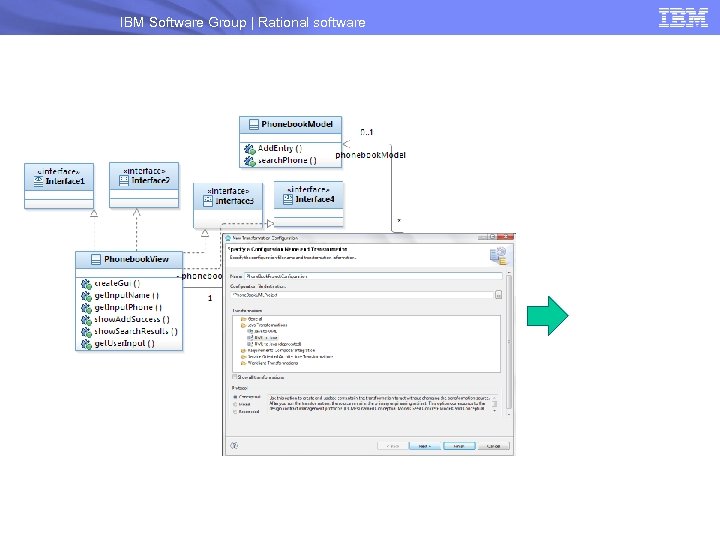Click the dialog's vertical scrollbar
720x540 pixels.
coord(509,342)
